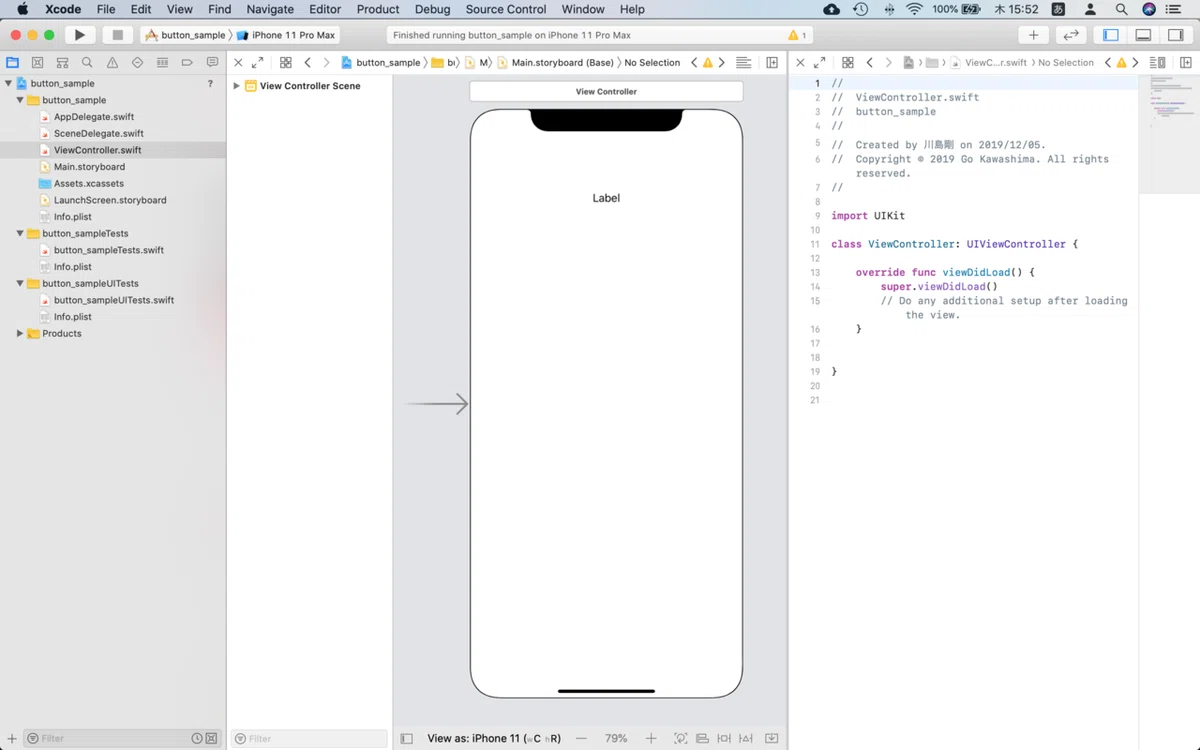Image resolution: width=1200 pixels, height=750 pixels.
Task: Go back in storyboard editor history
Action: [x=308, y=62]
